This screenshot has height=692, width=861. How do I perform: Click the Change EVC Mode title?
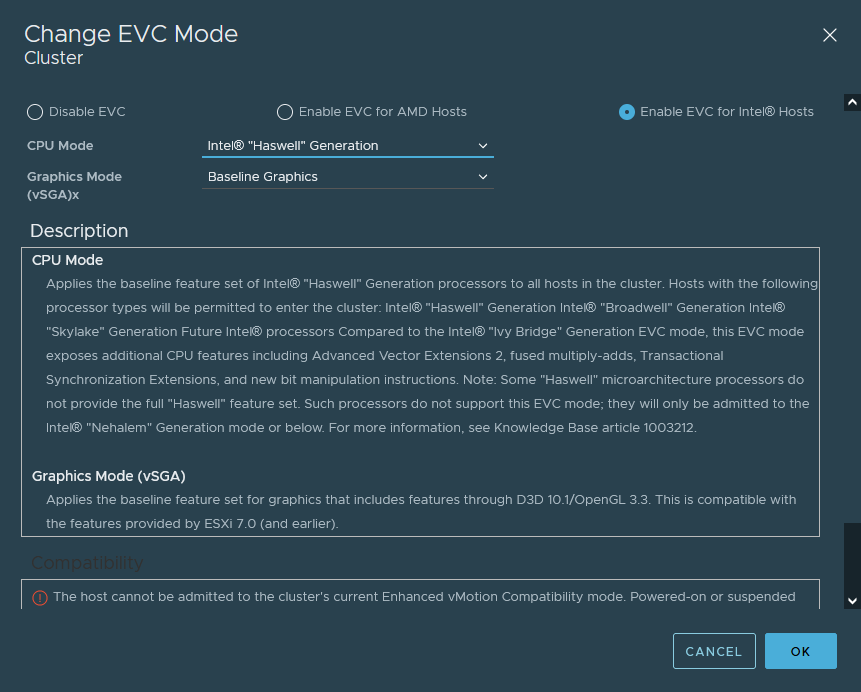[x=131, y=34]
